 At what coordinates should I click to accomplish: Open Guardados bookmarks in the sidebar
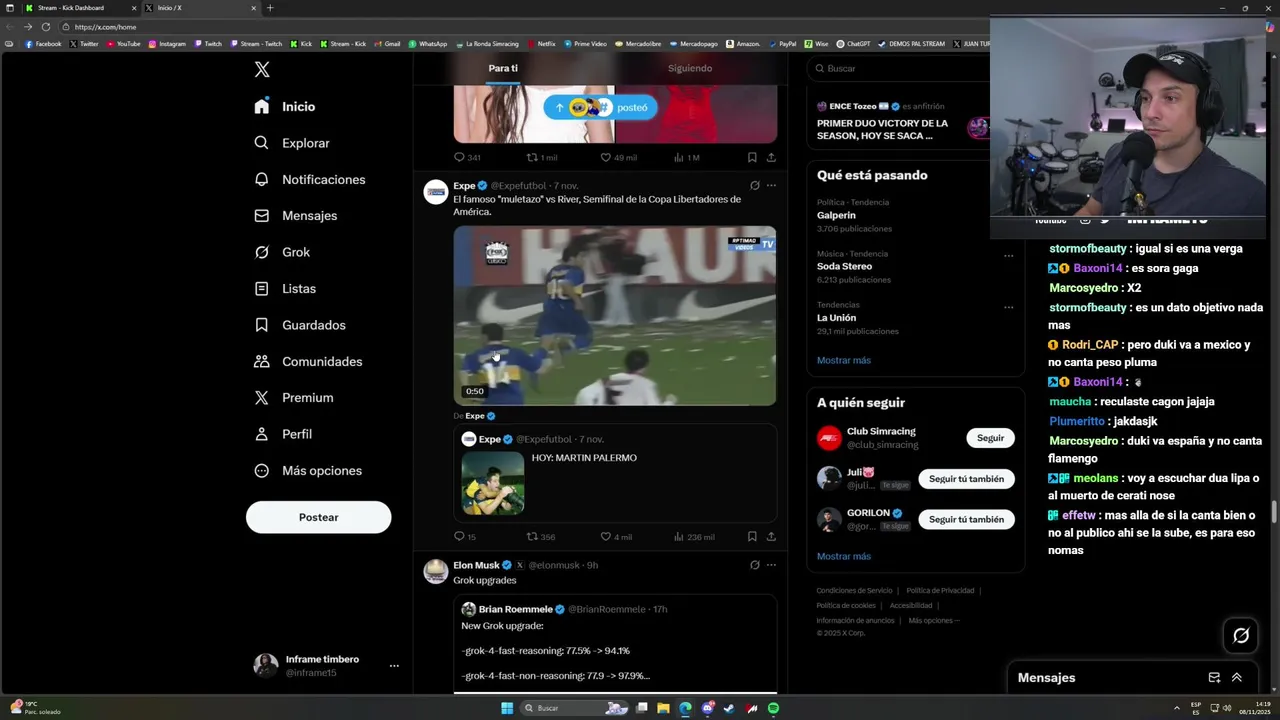[x=300, y=325]
